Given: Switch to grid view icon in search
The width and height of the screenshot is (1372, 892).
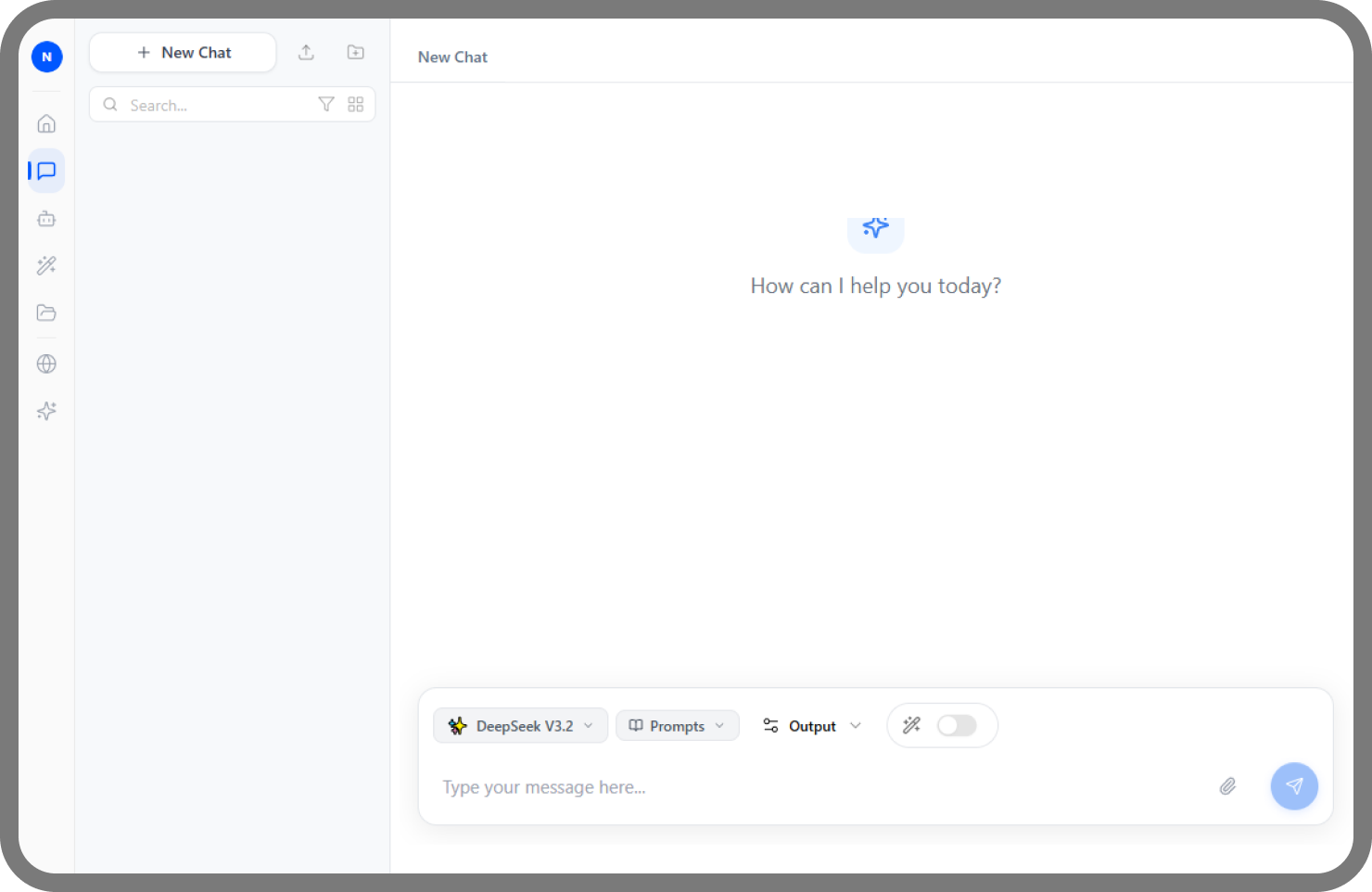Looking at the screenshot, I should tap(355, 105).
